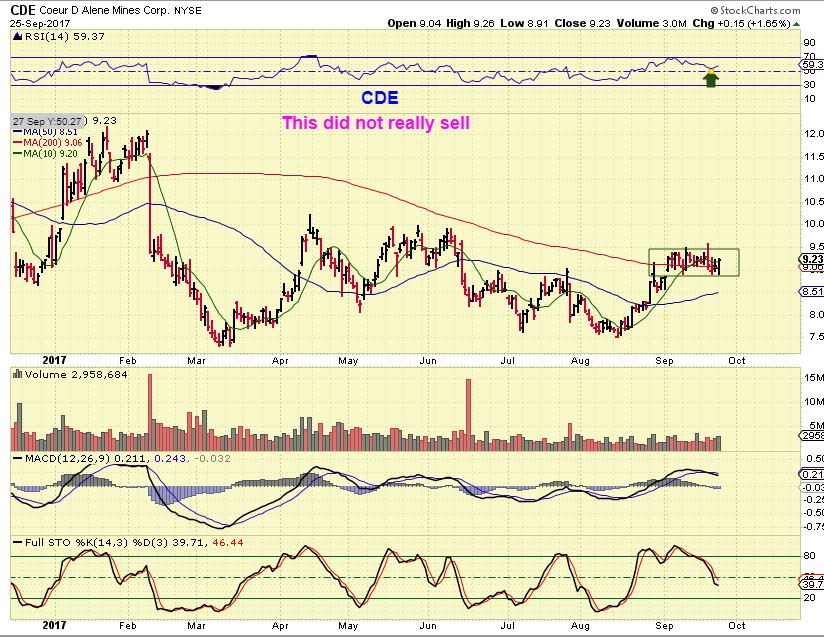Click the 59.3 RSI value tag

click(811, 65)
